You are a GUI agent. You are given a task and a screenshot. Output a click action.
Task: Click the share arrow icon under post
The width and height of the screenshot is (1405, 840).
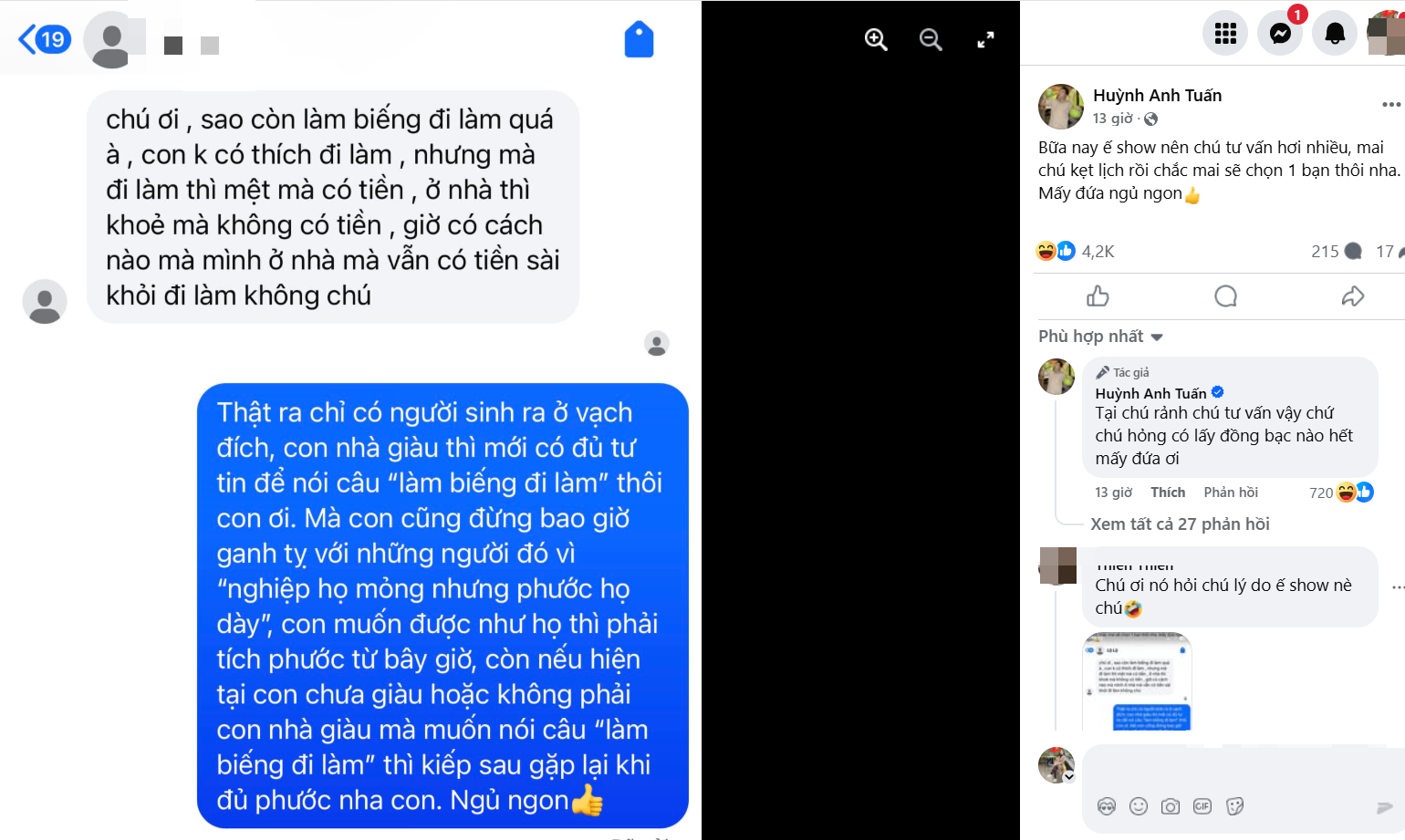1353,296
